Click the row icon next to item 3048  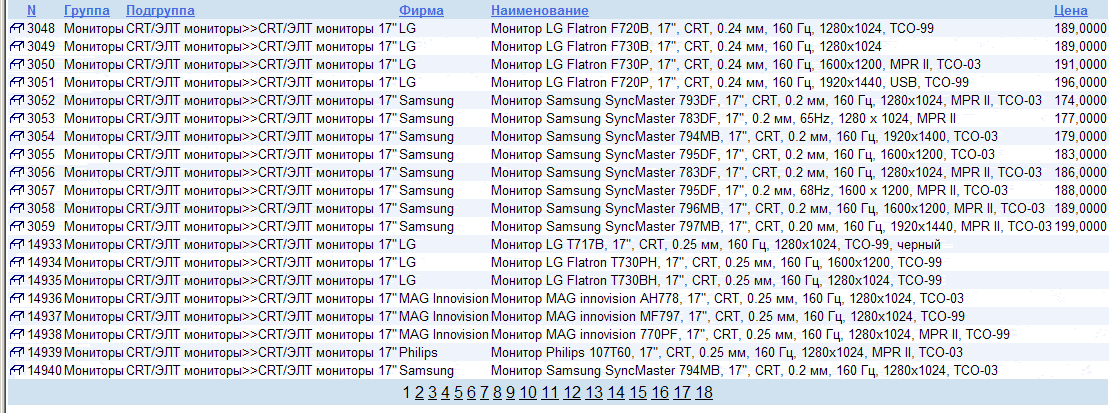(17, 28)
